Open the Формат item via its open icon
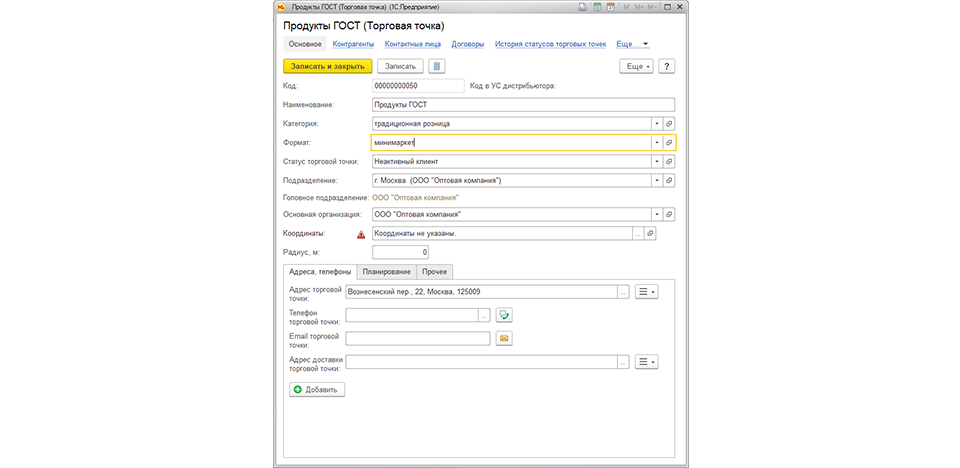The width and height of the screenshot is (960, 468). tap(669, 143)
